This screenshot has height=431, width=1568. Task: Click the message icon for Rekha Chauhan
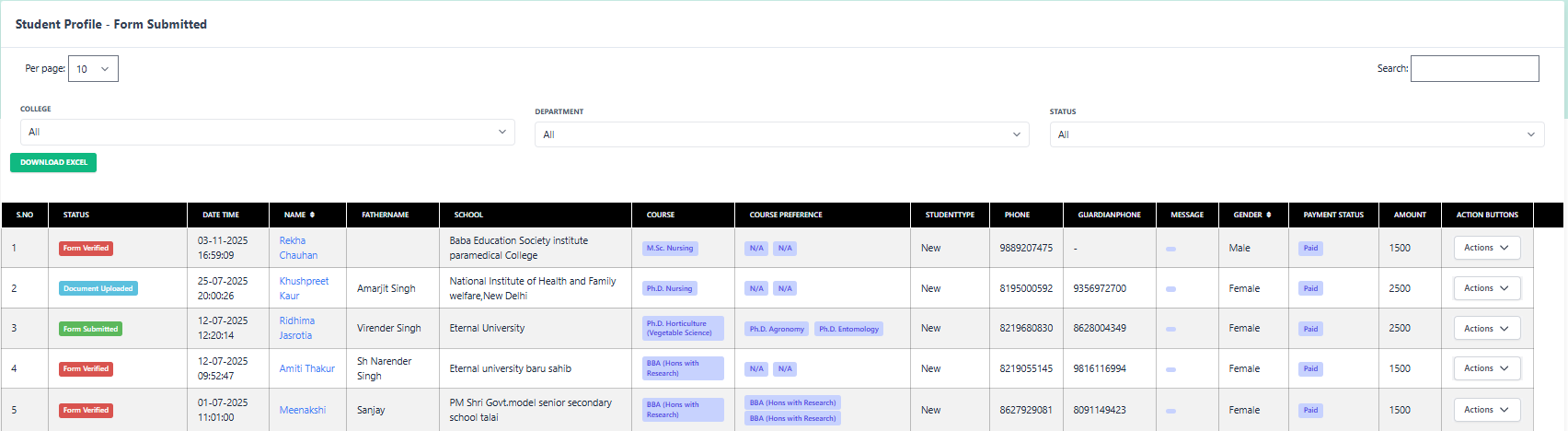(x=1170, y=249)
